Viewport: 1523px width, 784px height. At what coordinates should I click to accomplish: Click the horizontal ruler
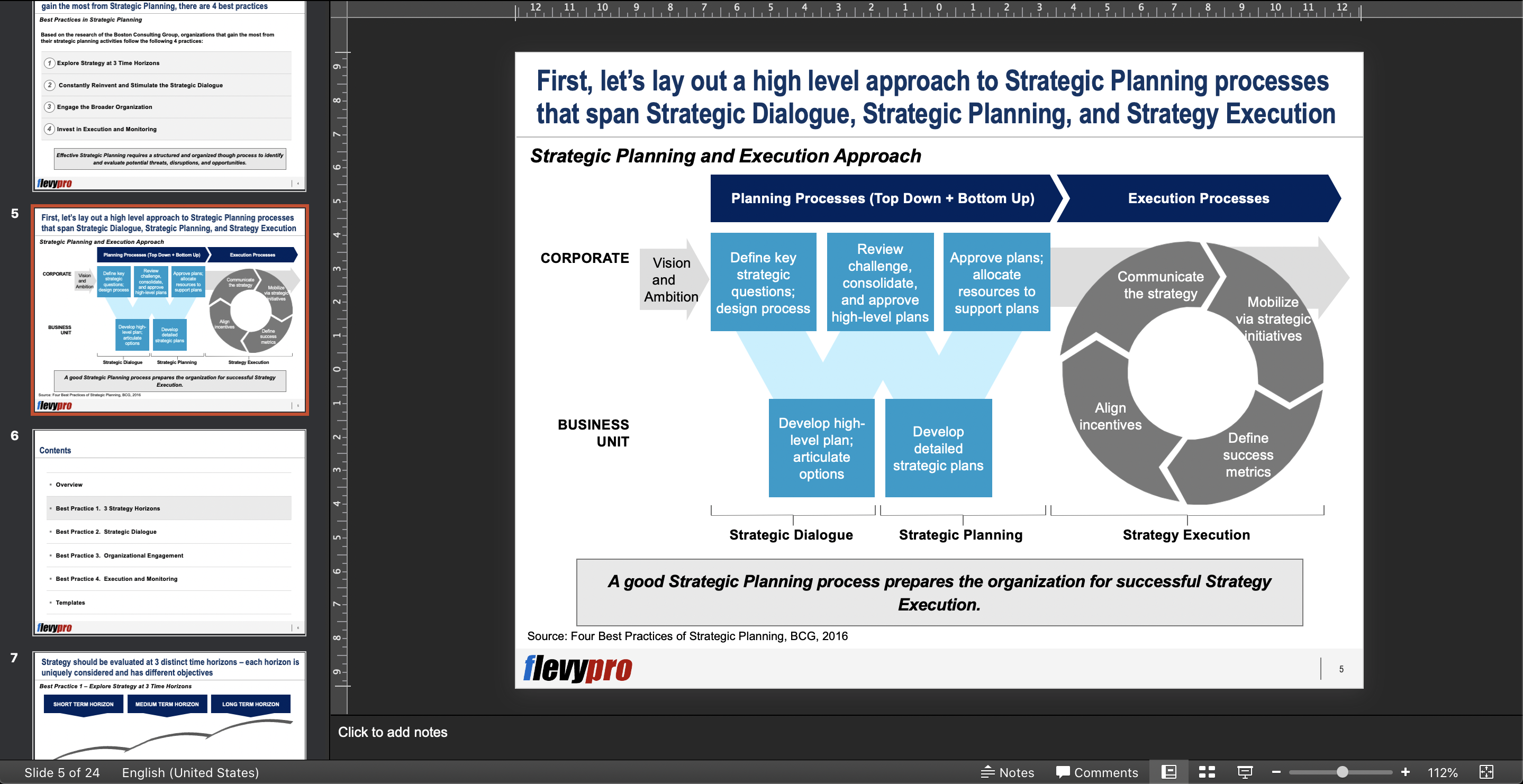click(x=938, y=10)
